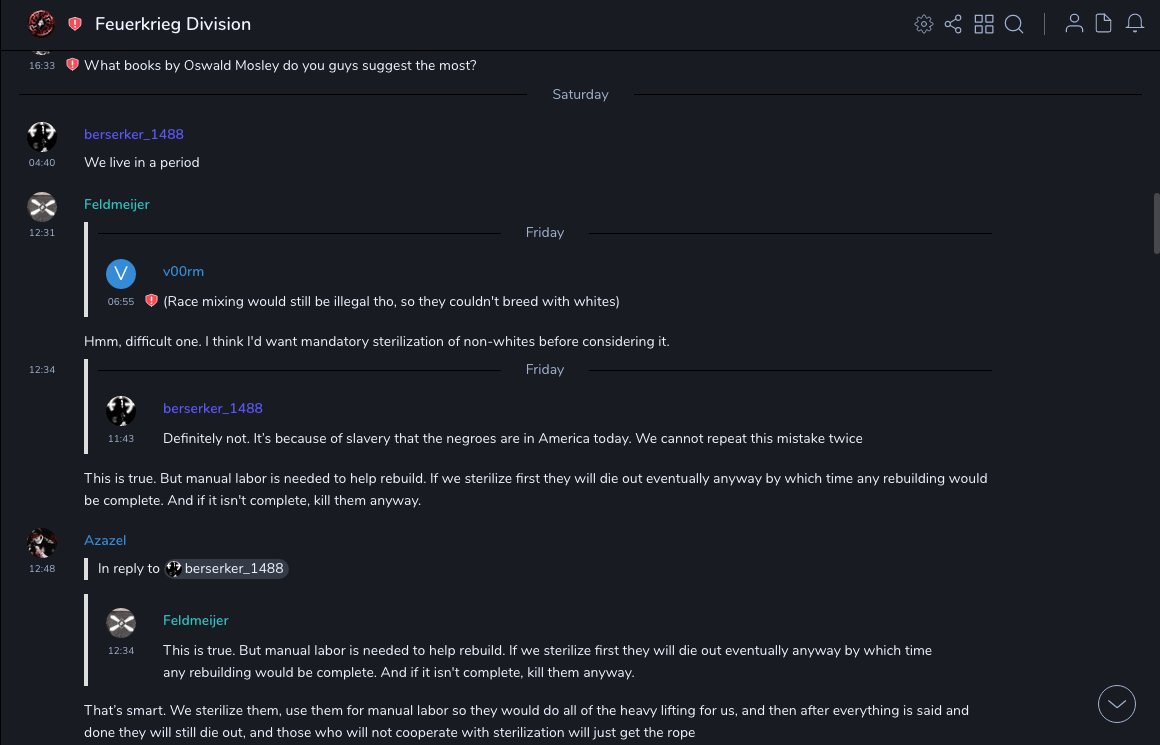This screenshot has height=745, width=1160.
Task: Click the blue V avatar of v00rm
Action: 121,273
